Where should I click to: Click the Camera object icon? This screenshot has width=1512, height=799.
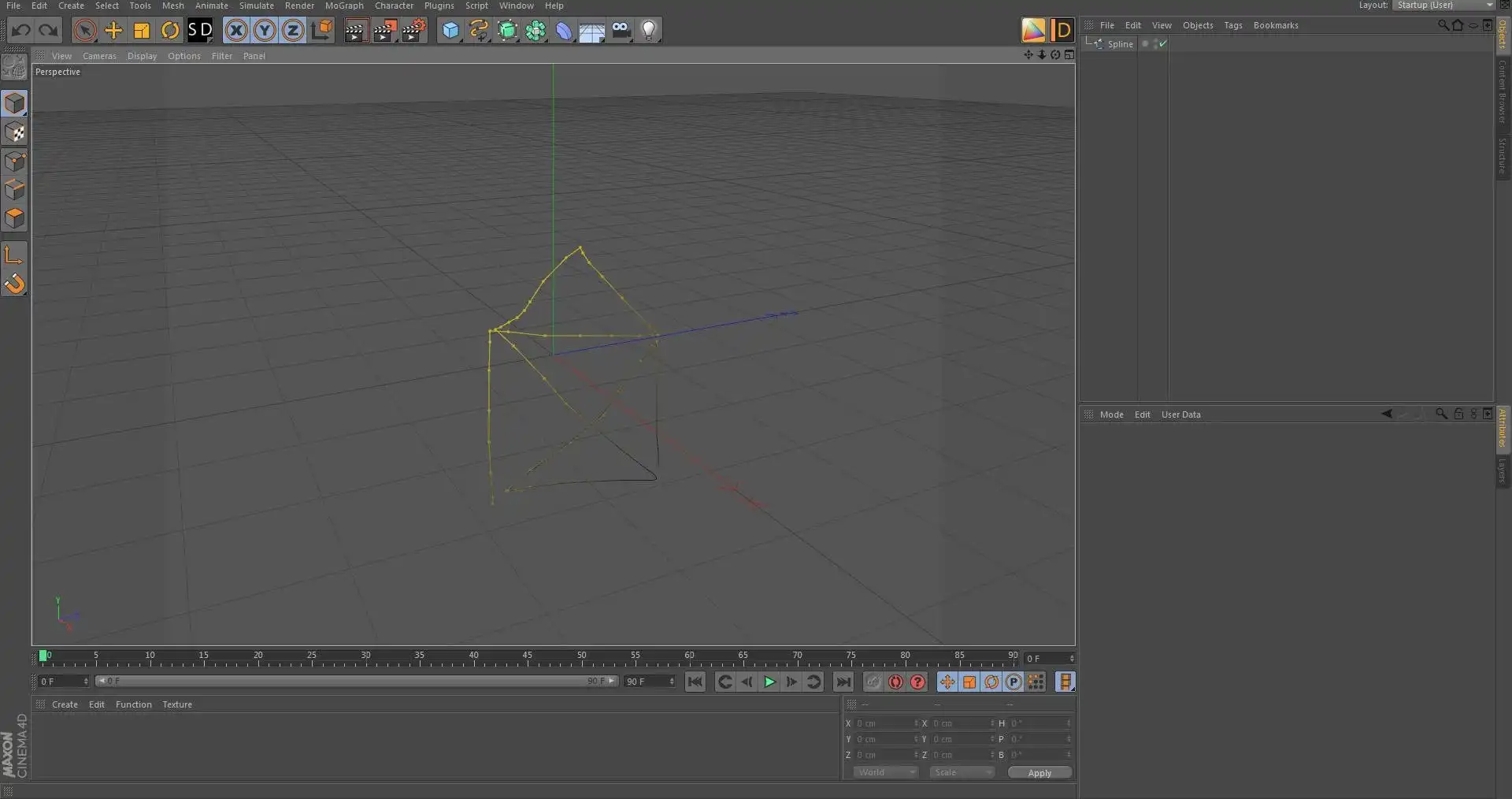pyautogui.click(x=621, y=31)
